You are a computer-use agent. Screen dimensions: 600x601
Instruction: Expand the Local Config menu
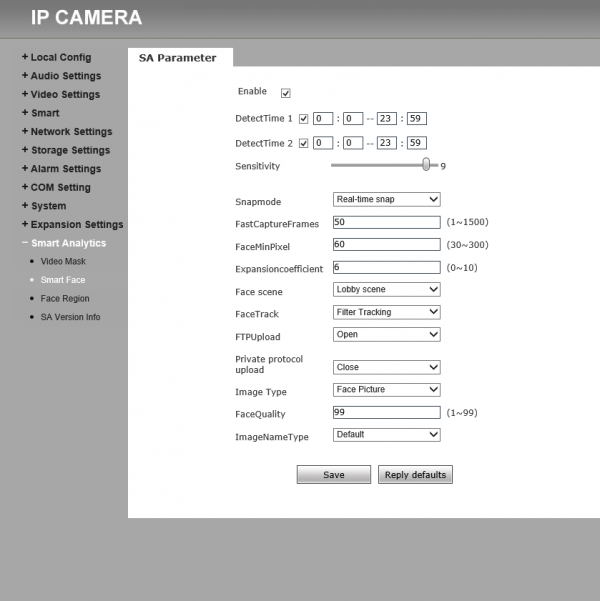click(60, 58)
